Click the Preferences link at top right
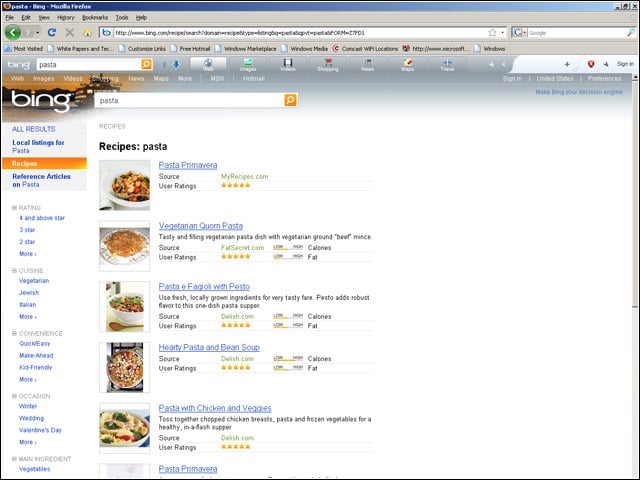Image resolution: width=640 pixels, height=480 pixels. [x=604, y=78]
